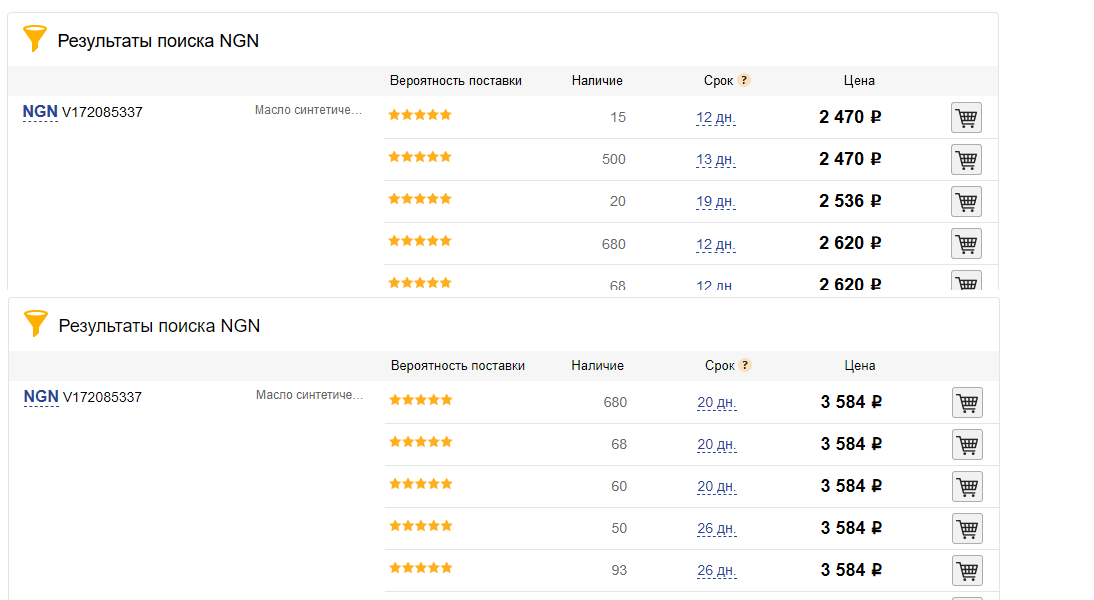Image resolution: width=1094 pixels, height=600 pixels.
Task: Click the 26 дн. term for the 50-in-stock offer
Action: coord(717,528)
